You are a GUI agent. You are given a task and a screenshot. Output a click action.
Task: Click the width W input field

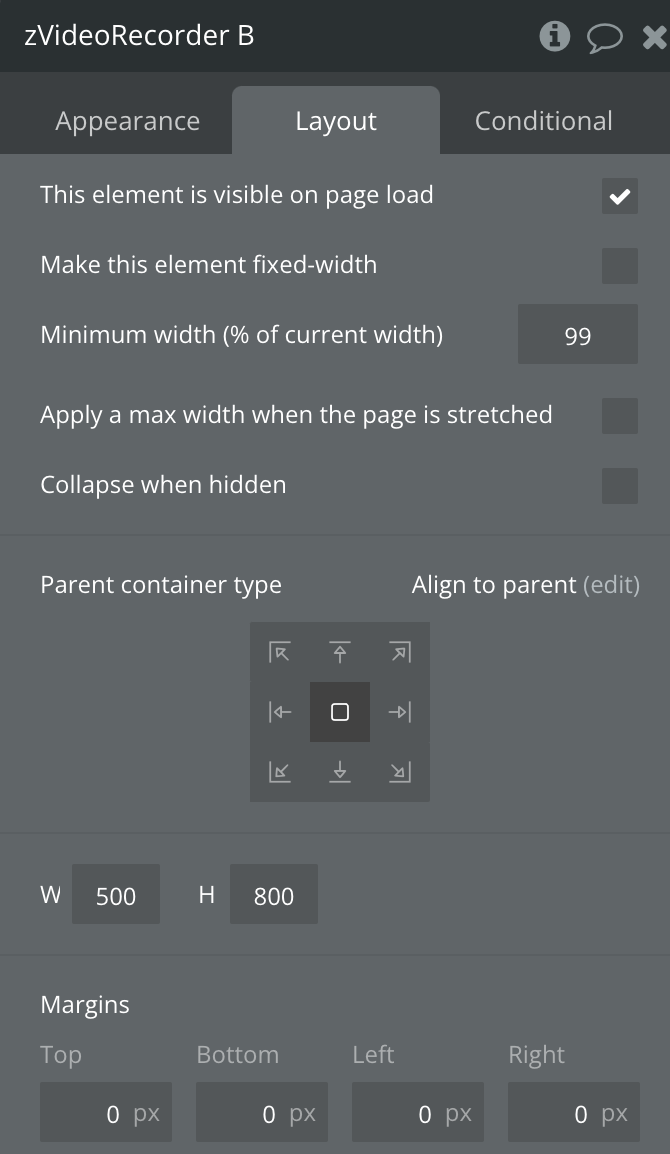point(115,895)
